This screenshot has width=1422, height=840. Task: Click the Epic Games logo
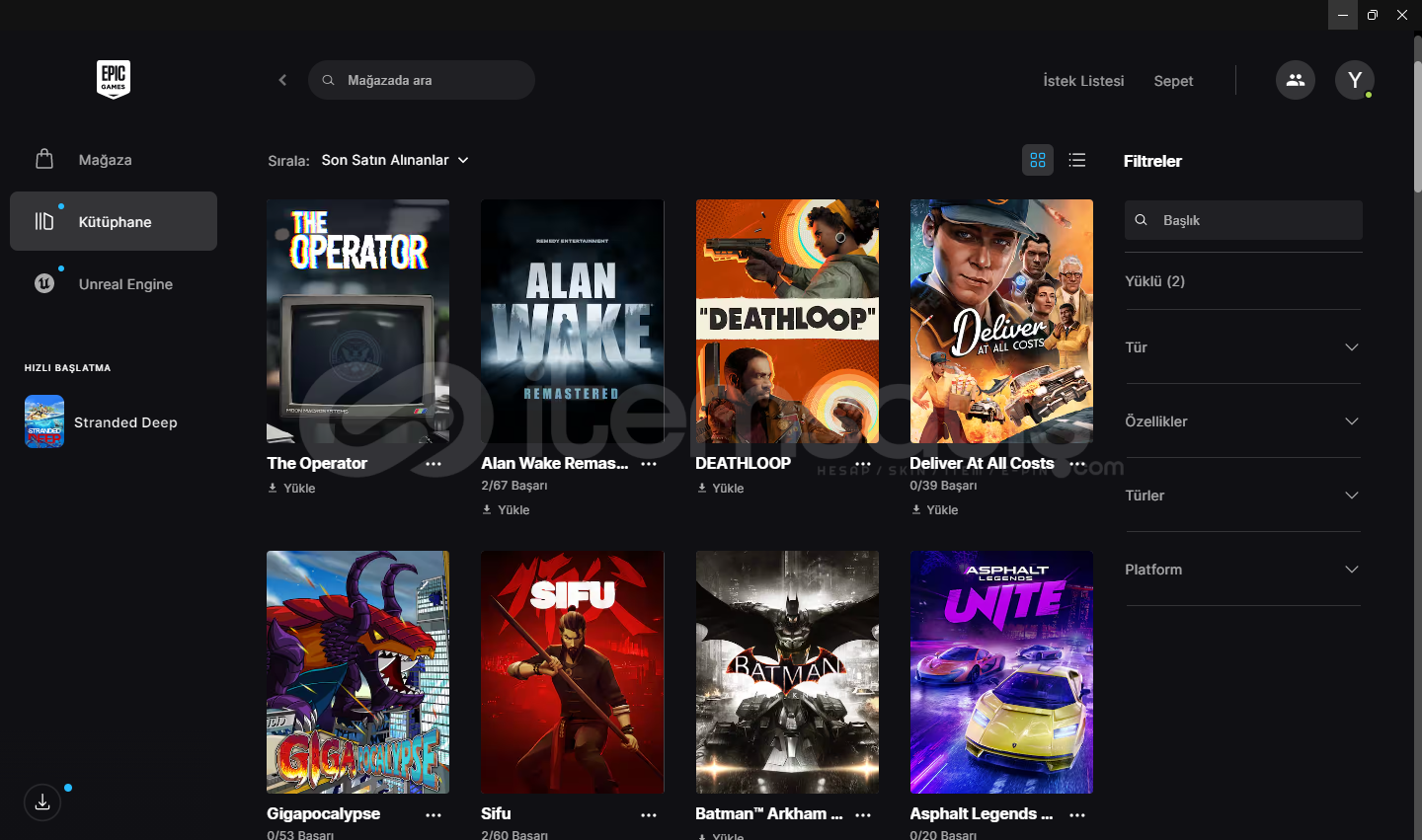coord(114,80)
